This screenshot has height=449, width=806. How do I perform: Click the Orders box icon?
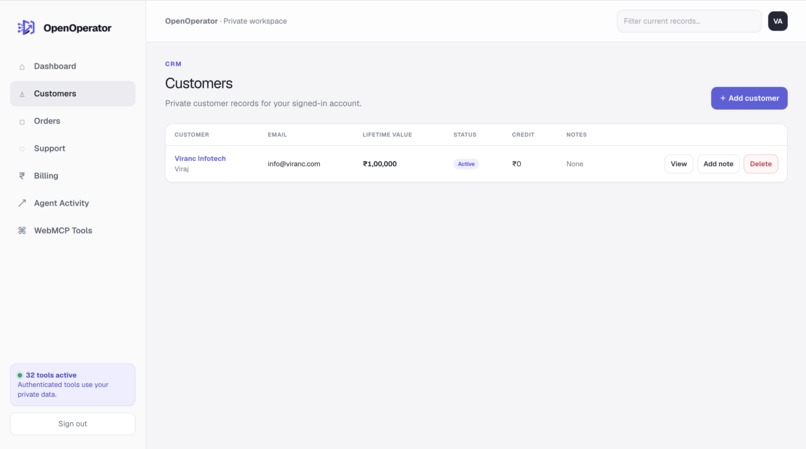[22, 122]
